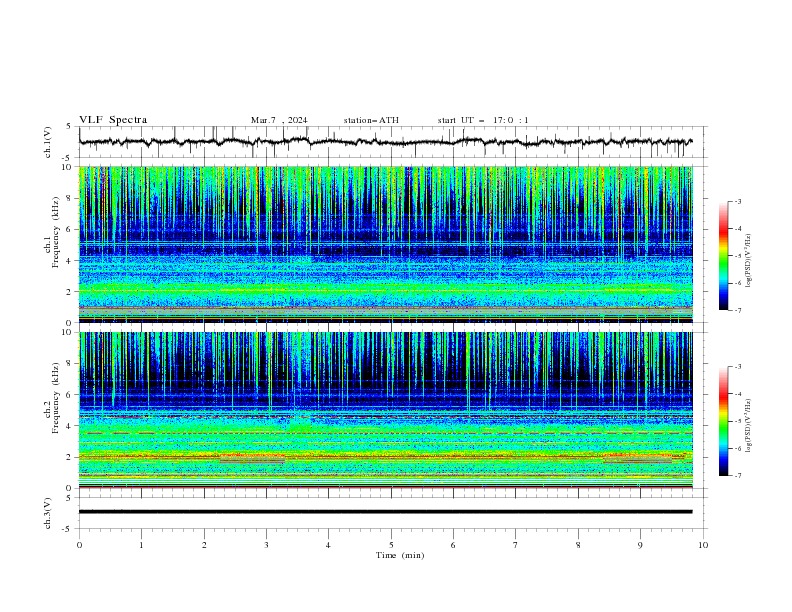Click the "ch.3(V)" waveform axis label
This screenshot has width=792, height=612.
48,513
